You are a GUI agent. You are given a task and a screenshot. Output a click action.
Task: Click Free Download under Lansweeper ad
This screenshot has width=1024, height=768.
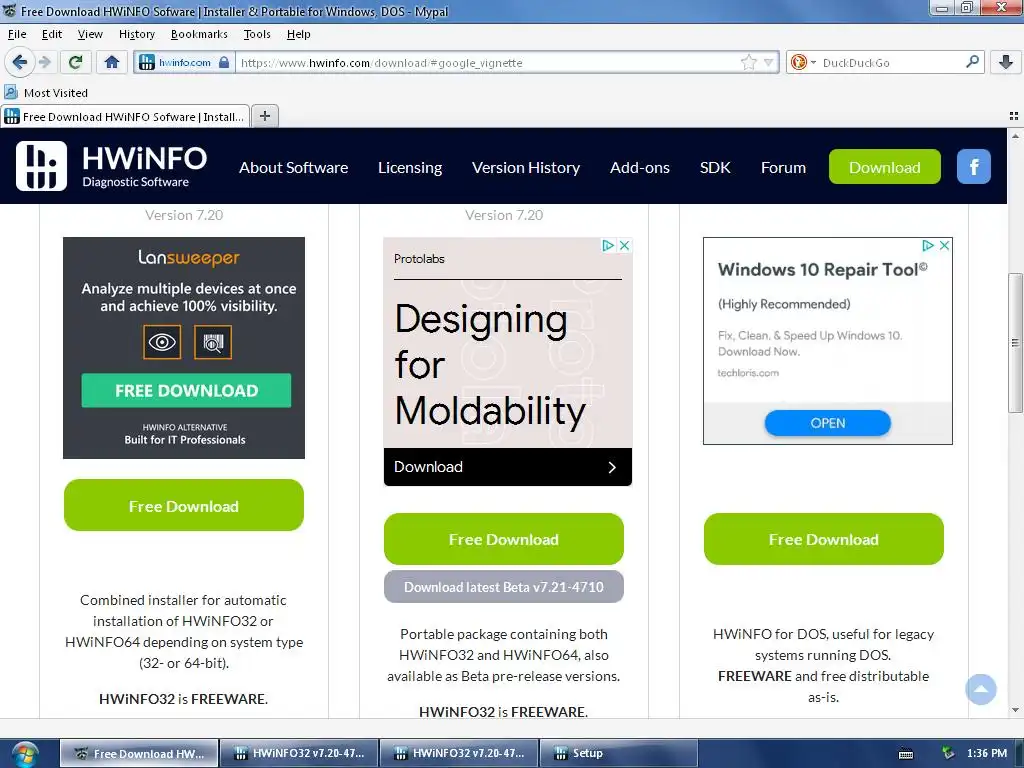[184, 505]
